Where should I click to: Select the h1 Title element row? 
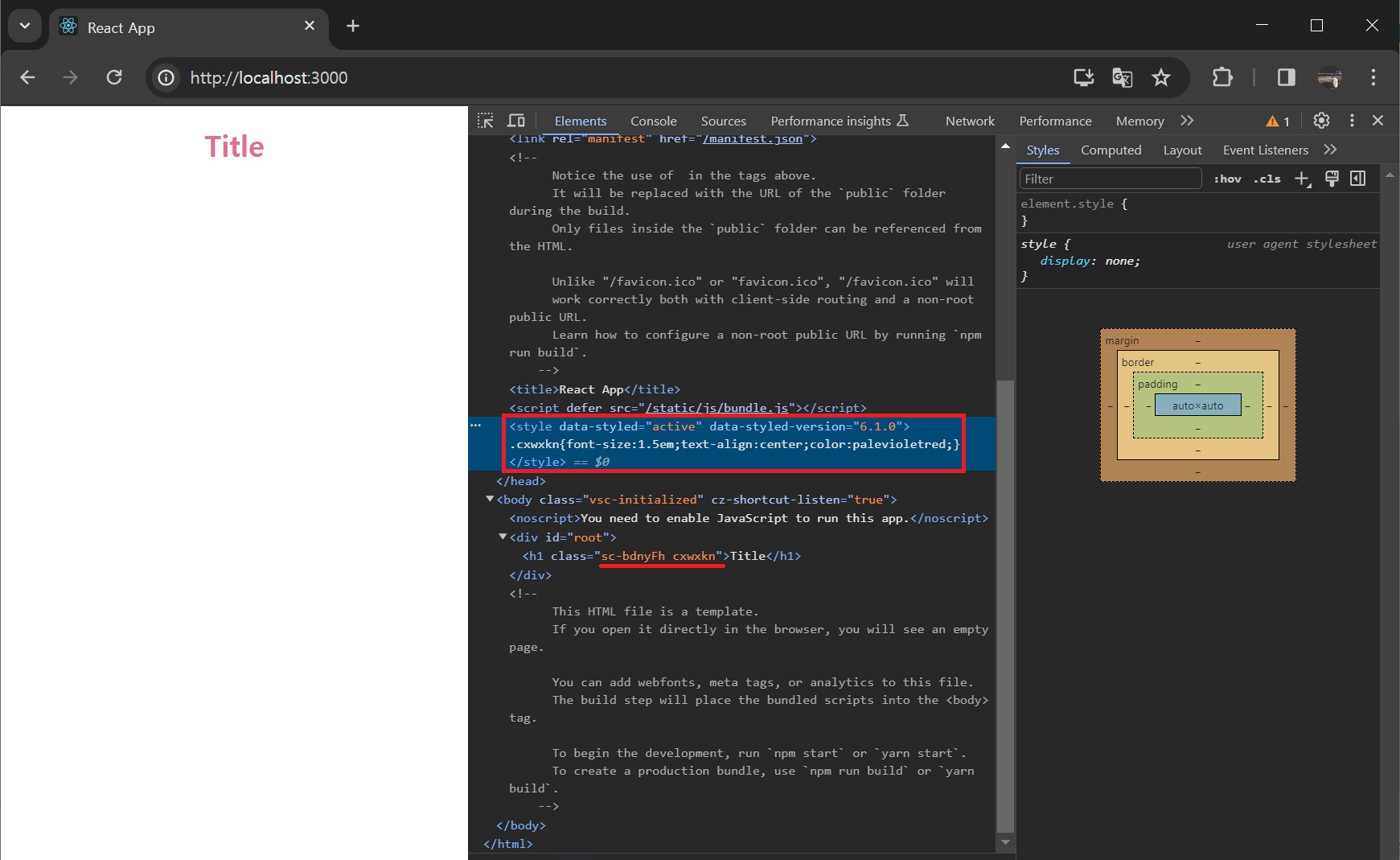pos(661,556)
